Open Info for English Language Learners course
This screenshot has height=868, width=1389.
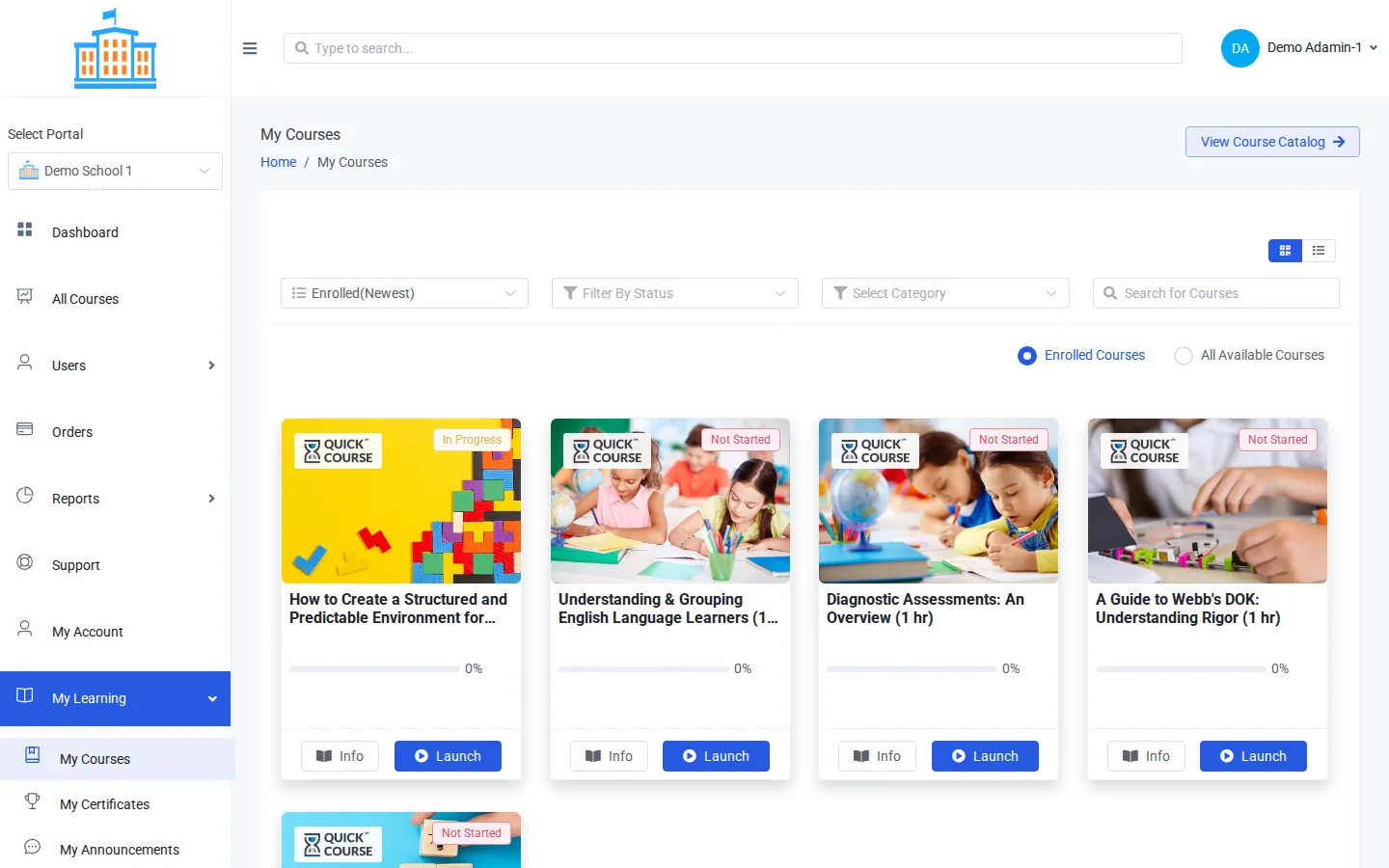click(609, 756)
